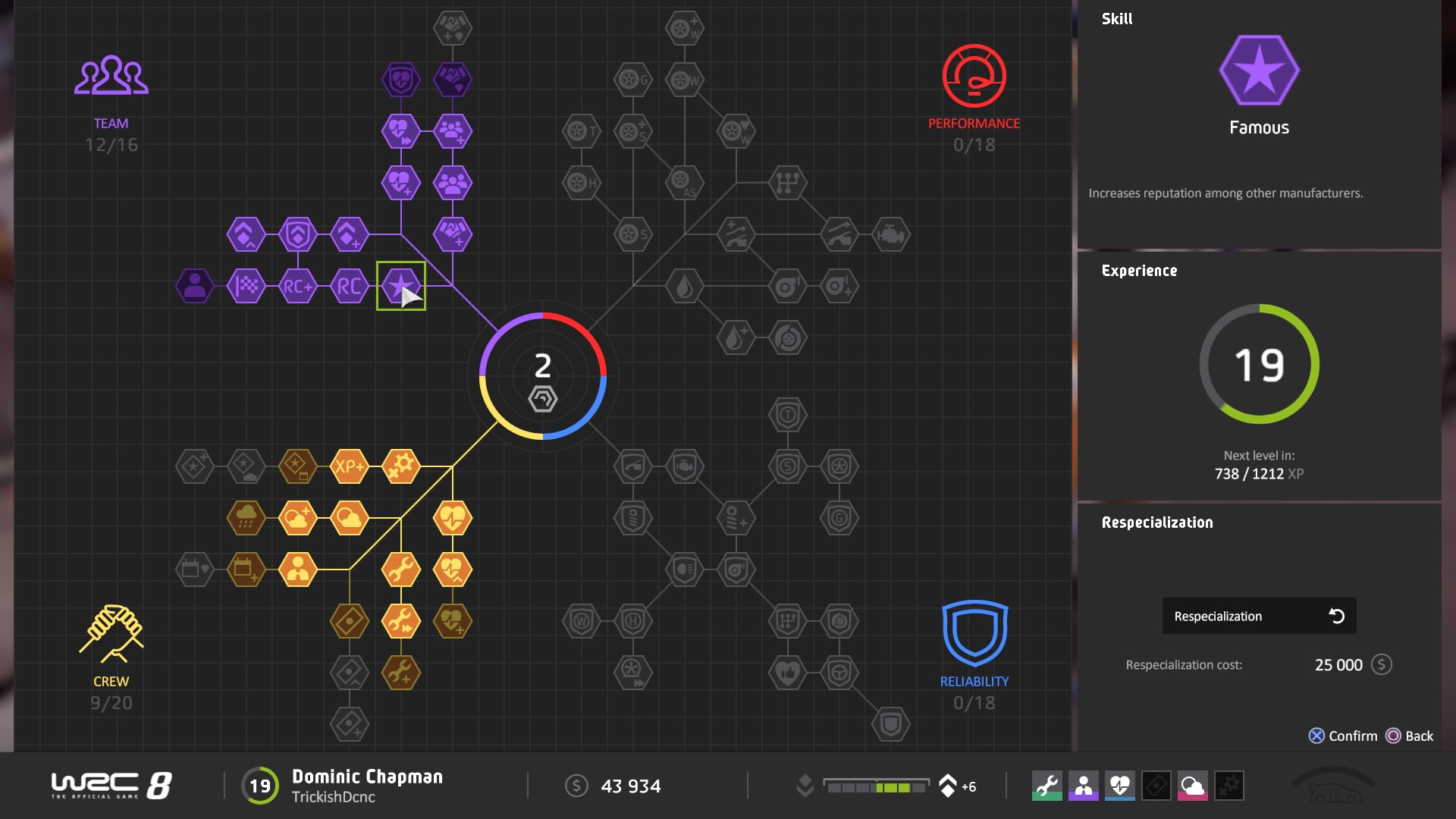Select the purple handshake with plus skill node

point(452,234)
